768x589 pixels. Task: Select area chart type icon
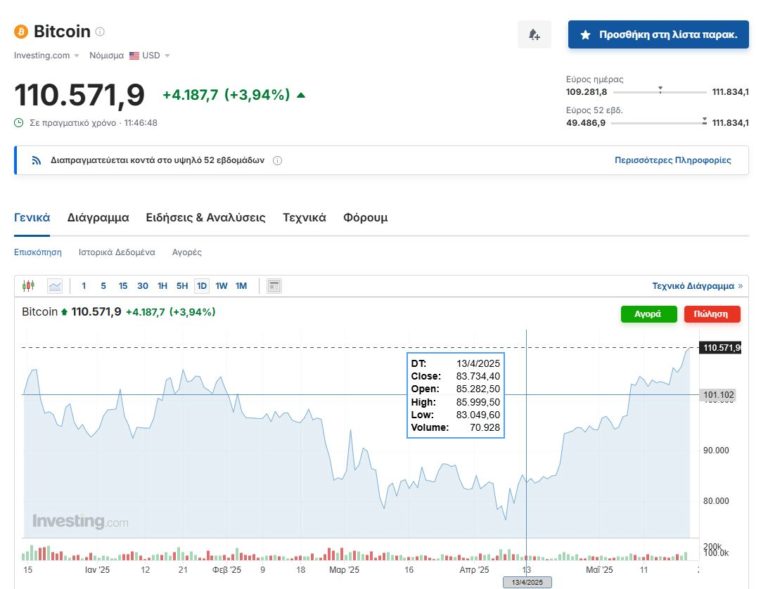click(x=55, y=286)
